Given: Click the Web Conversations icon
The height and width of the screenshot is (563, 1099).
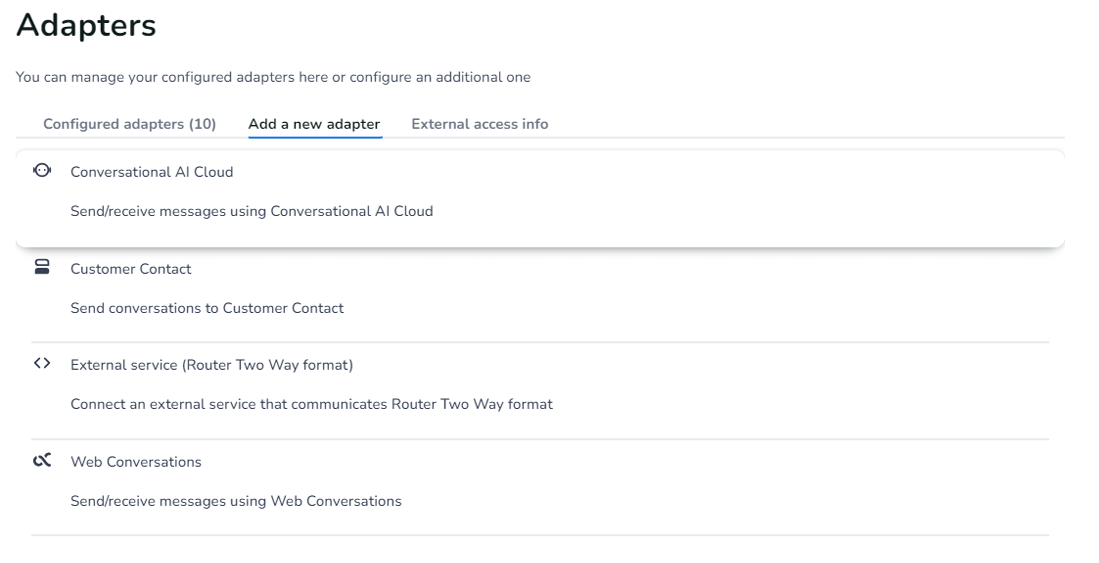Looking at the screenshot, I should [42, 461].
